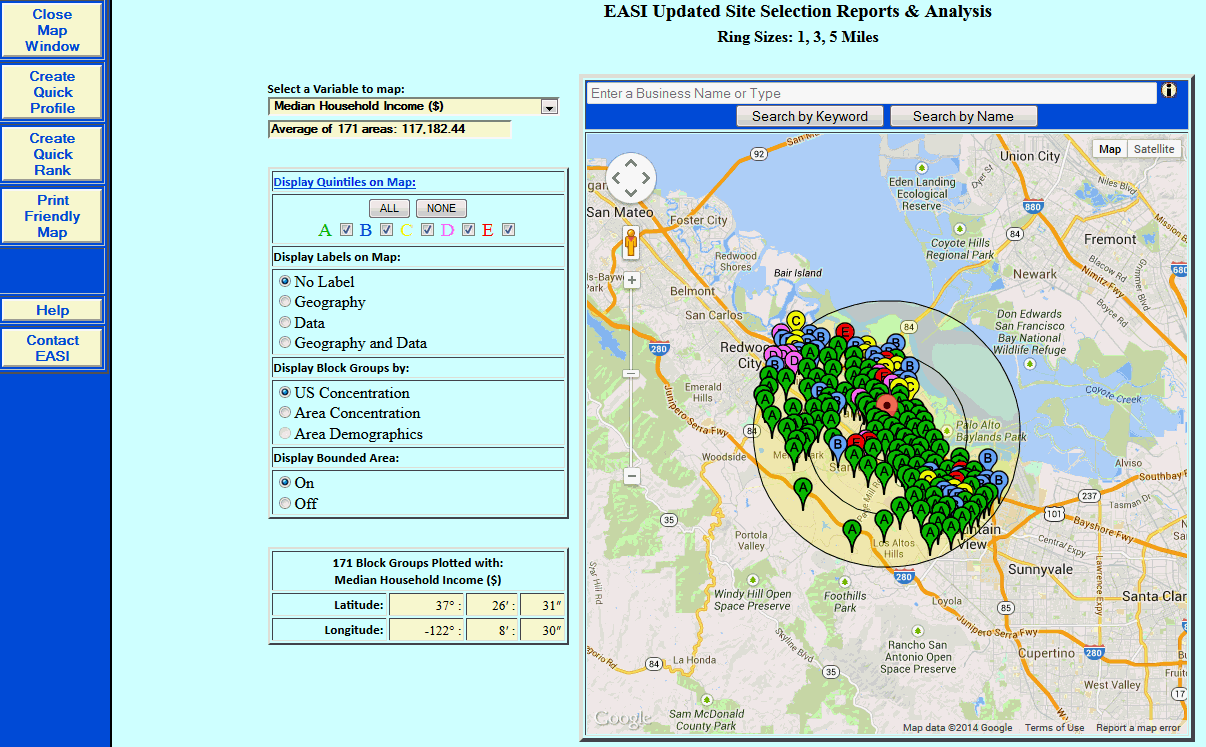Click the Street View pegman icon

tap(632, 242)
